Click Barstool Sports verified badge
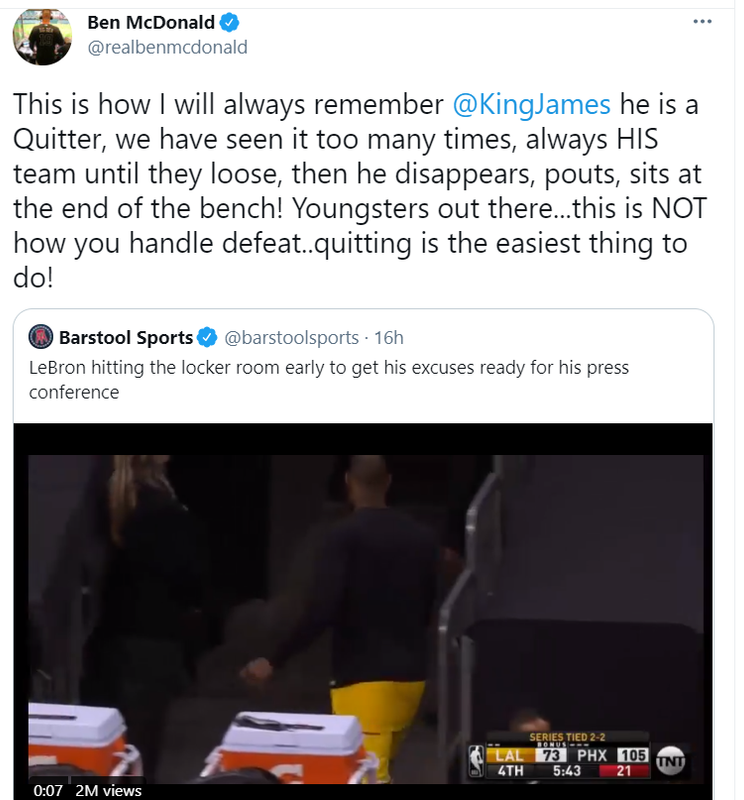The width and height of the screenshot is (744, 800). pyautogui.click(x=207, y=337)
